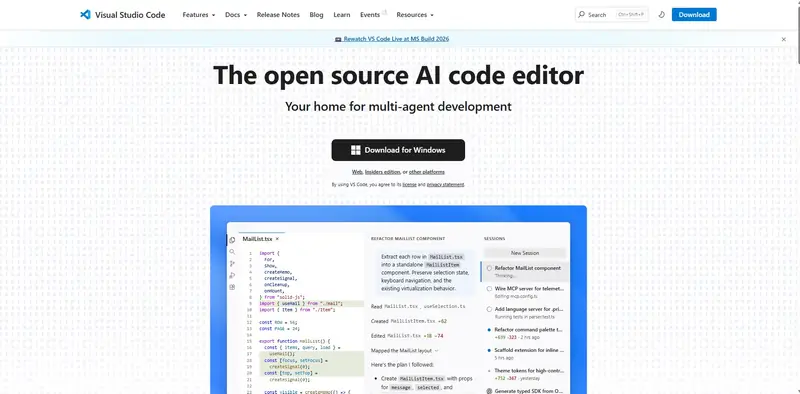
Task: Click the Visual Studio Code brand text
Action: coord(130,15)
